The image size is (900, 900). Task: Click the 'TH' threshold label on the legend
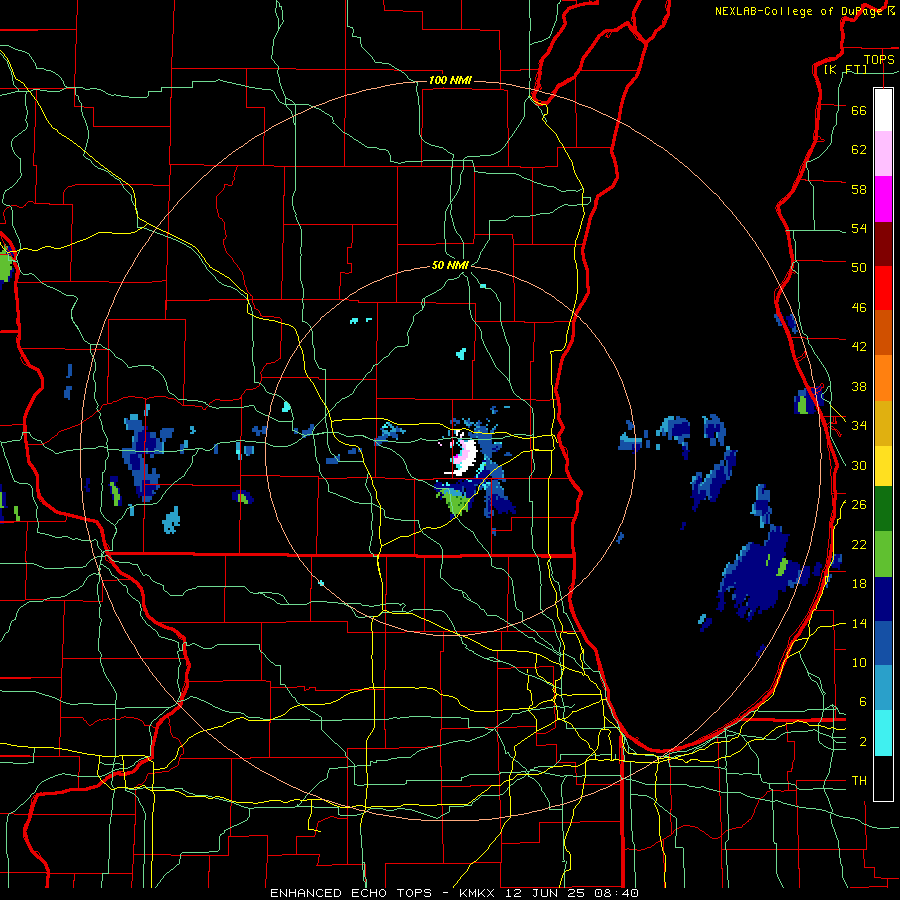click(x=859, y=781)
